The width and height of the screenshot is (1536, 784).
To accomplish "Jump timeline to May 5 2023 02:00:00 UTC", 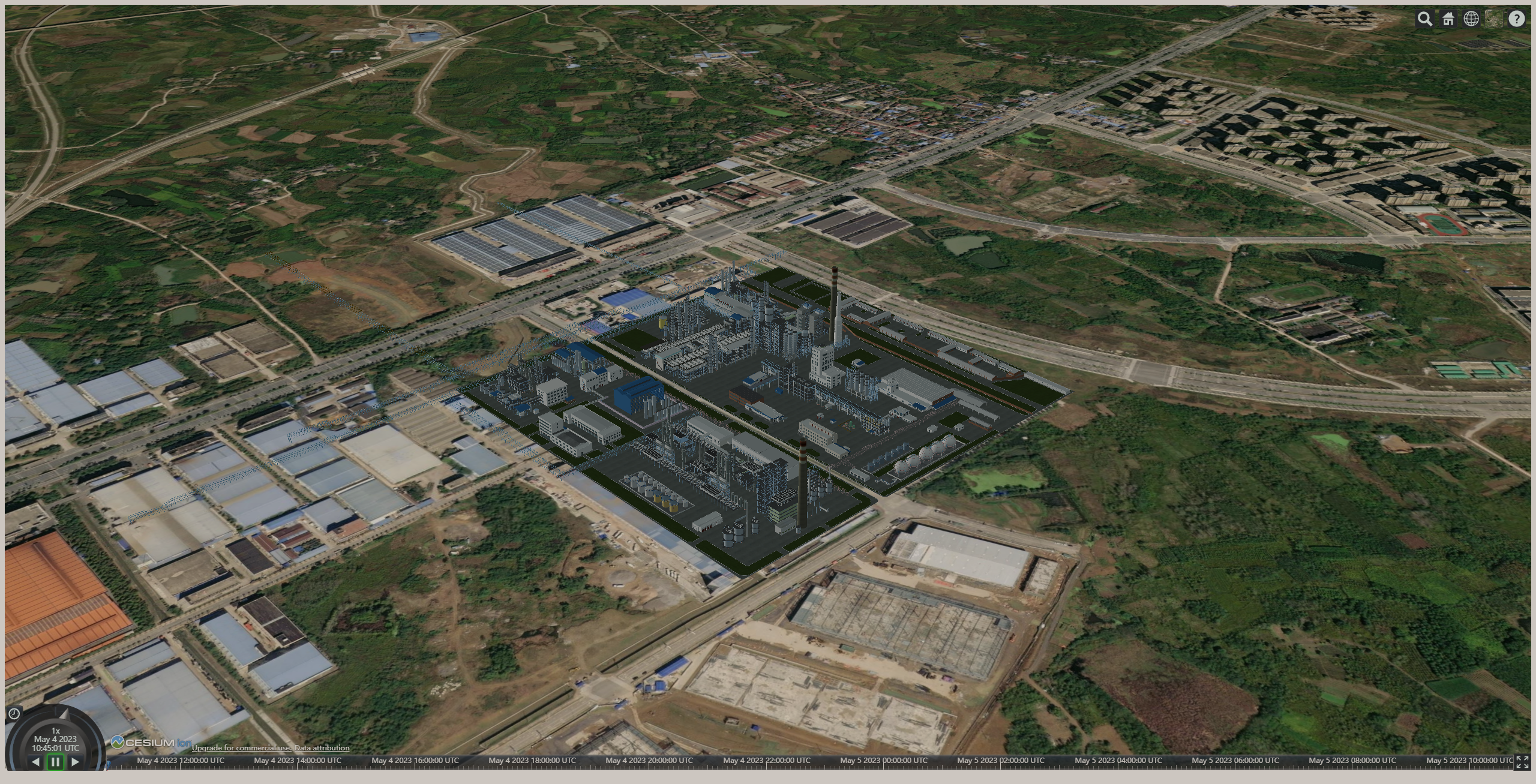I will point(1001,761).
